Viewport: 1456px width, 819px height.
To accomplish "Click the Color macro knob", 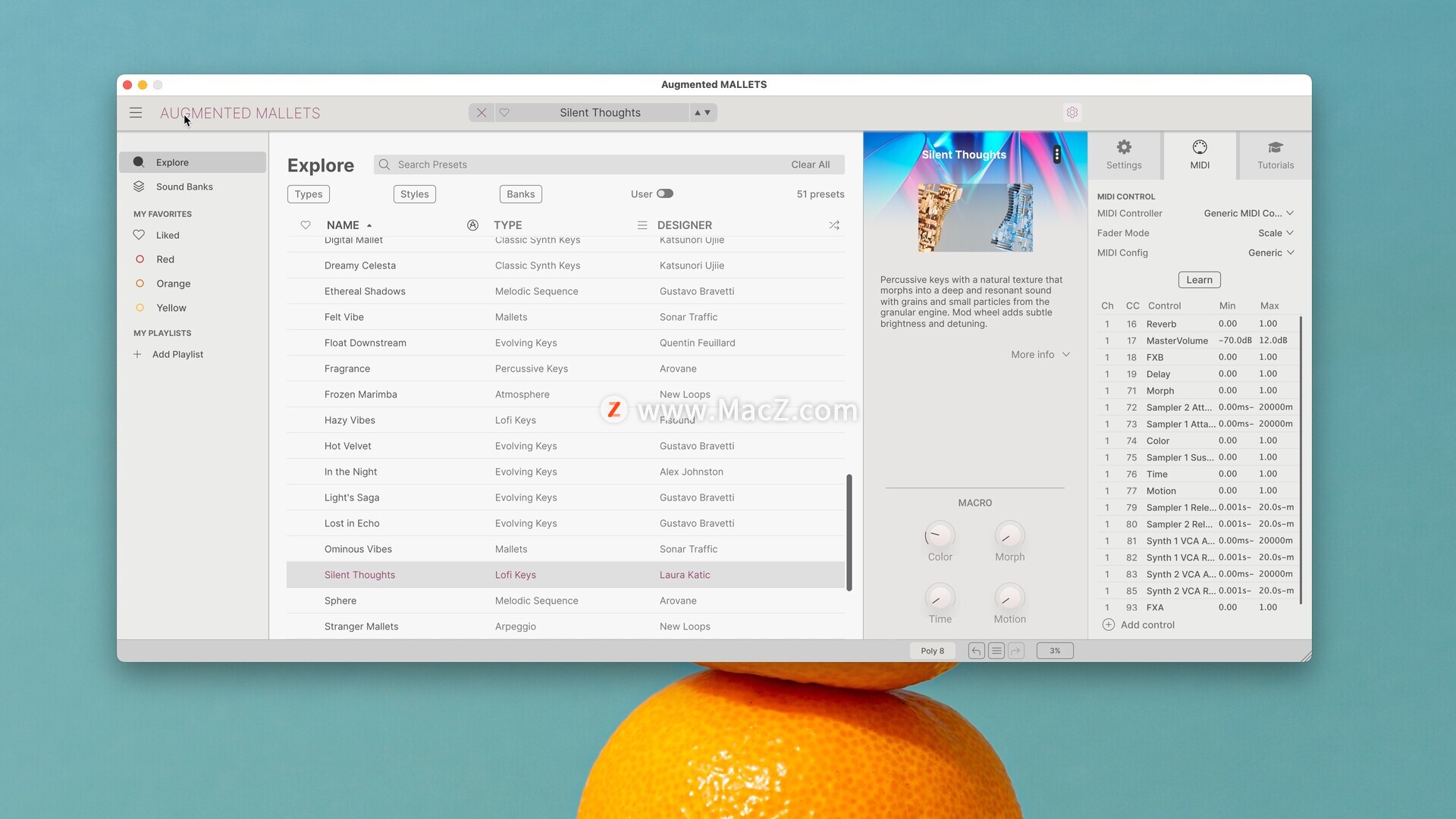I will point(940,535).
